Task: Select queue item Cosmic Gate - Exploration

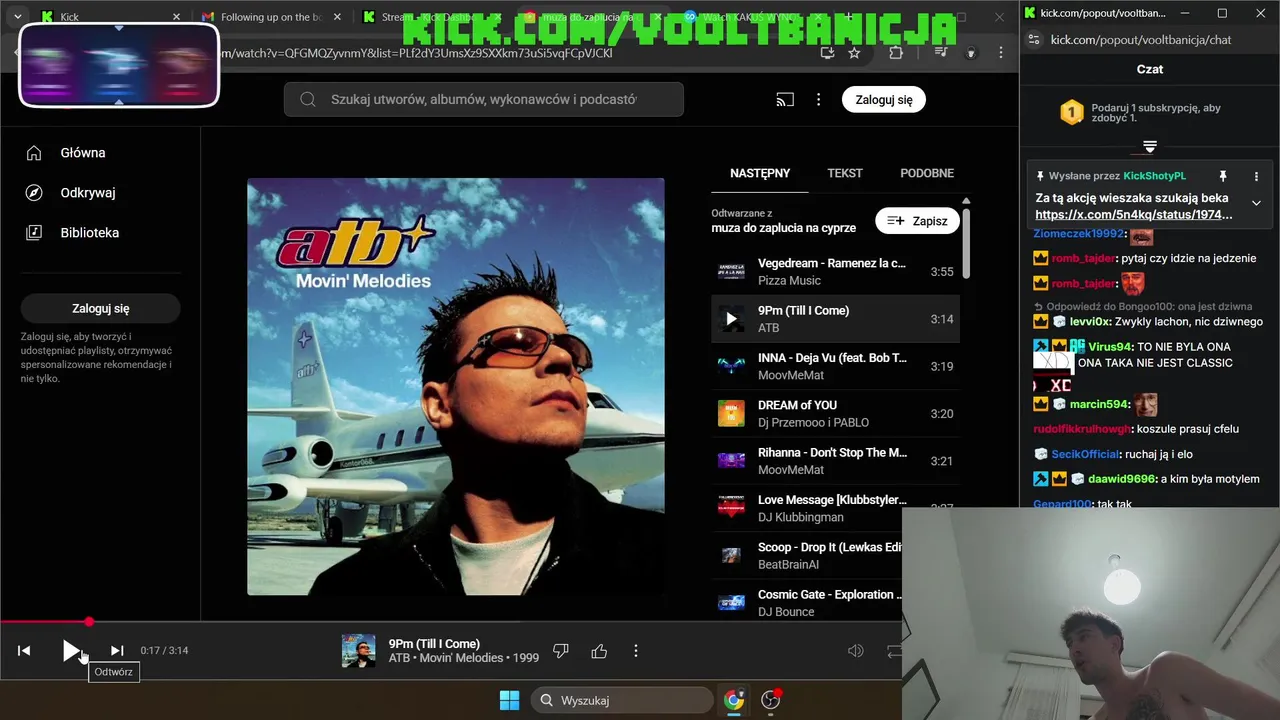Action: (x=807, y=602)
